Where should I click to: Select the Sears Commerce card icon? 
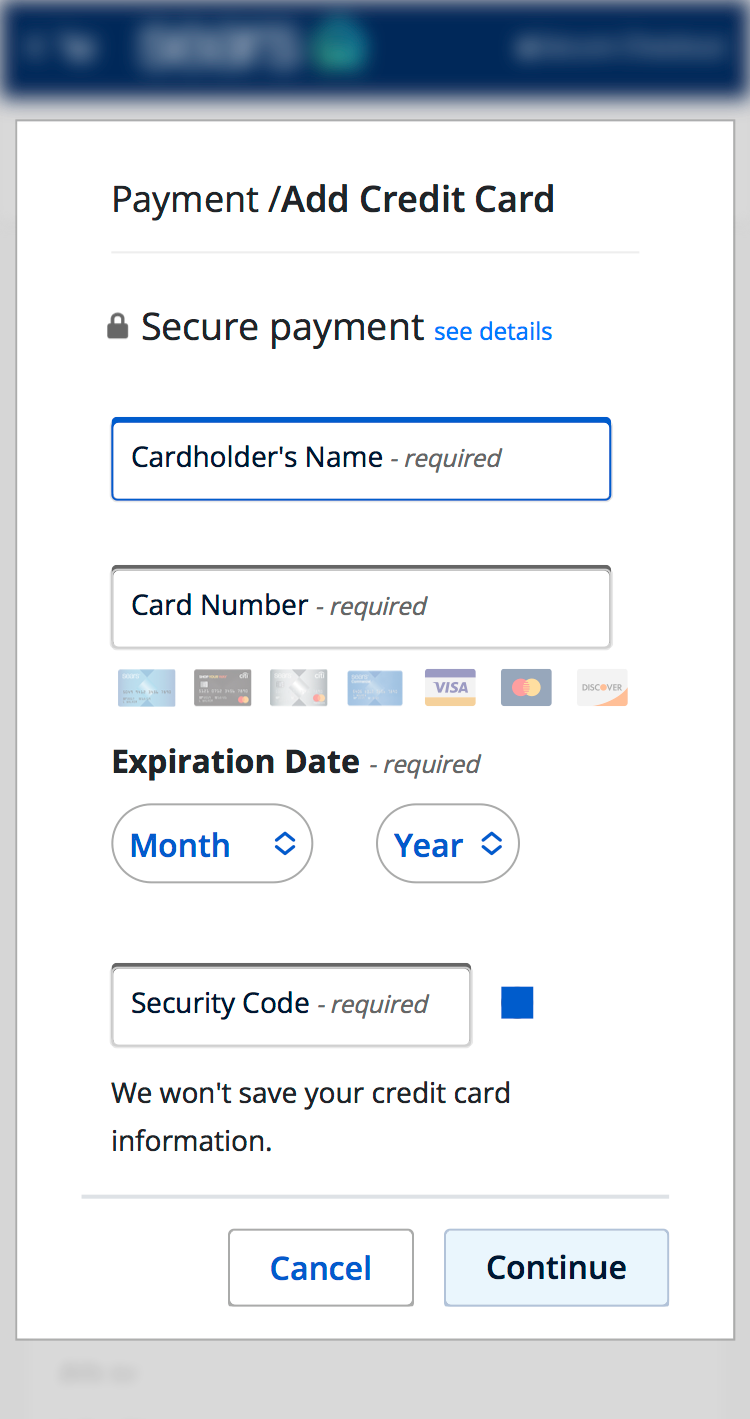click(x=374, y=687)
